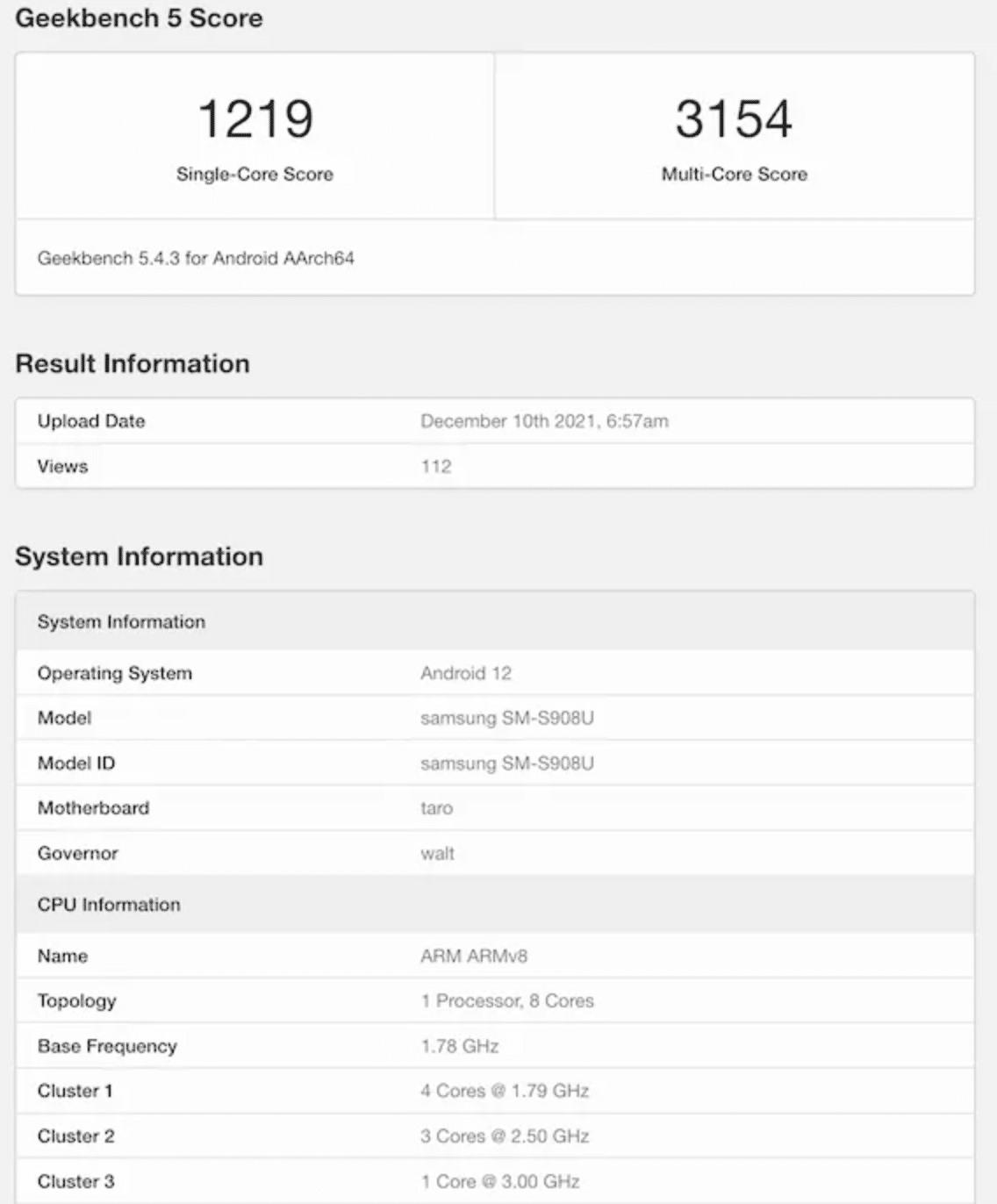Select the Motherboard value taro
The height and width of the screenshot is (1204, 997).
coord(437,808)
